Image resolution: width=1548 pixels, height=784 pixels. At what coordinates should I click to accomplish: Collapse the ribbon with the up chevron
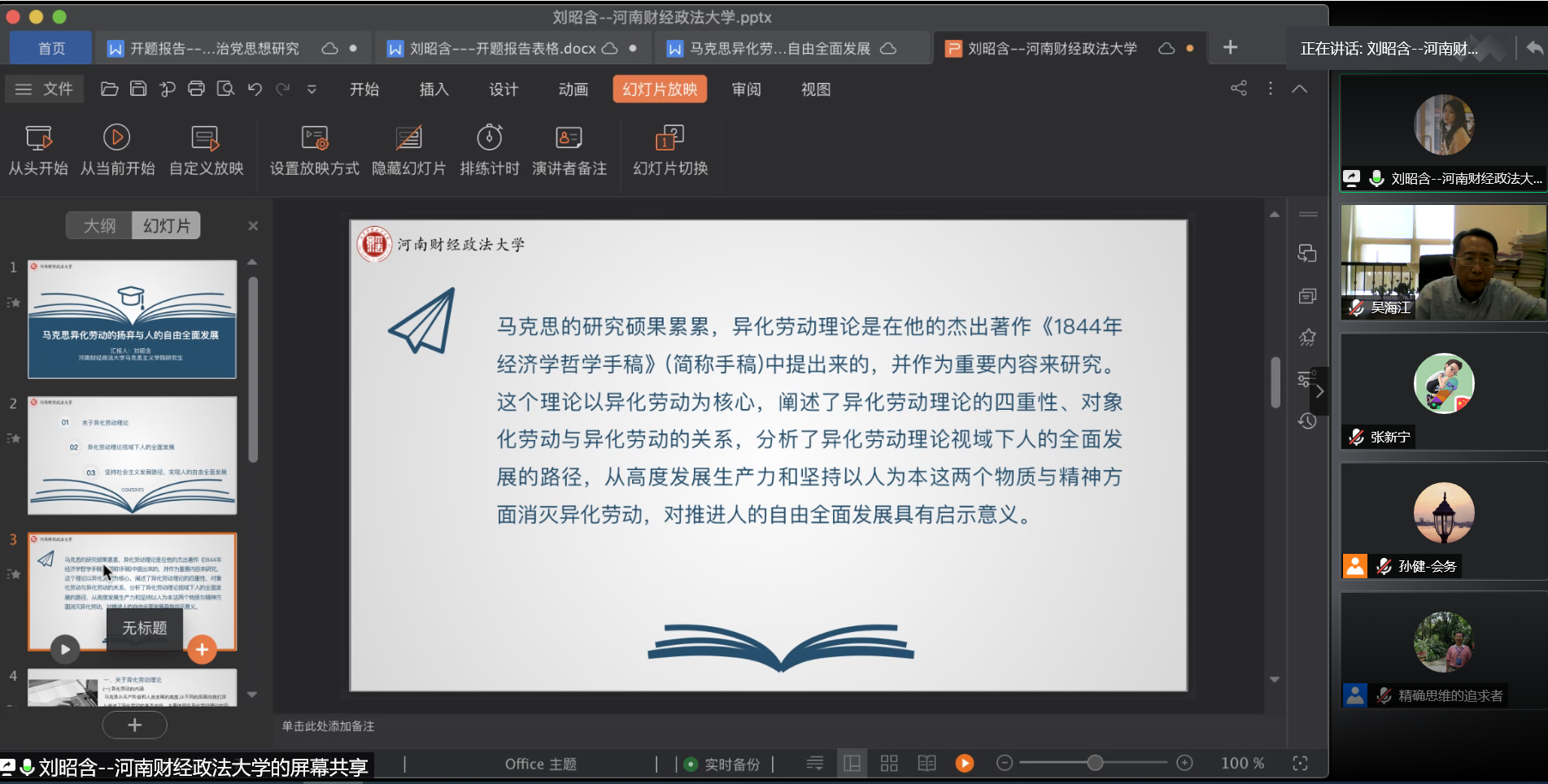(x=1300, y=88)
